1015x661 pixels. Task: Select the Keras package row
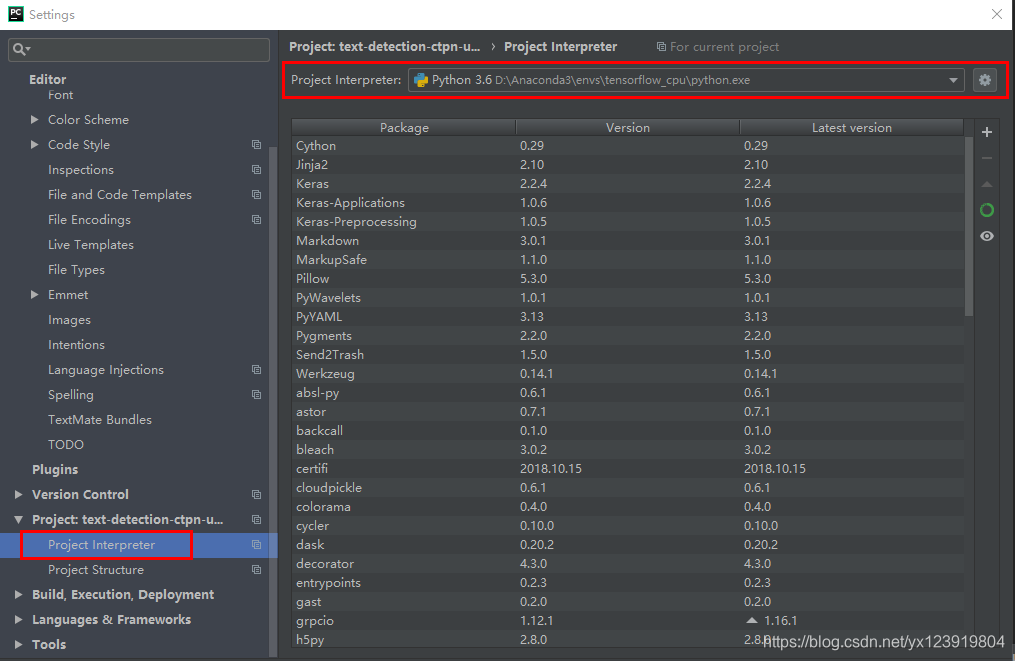point(628,184)
